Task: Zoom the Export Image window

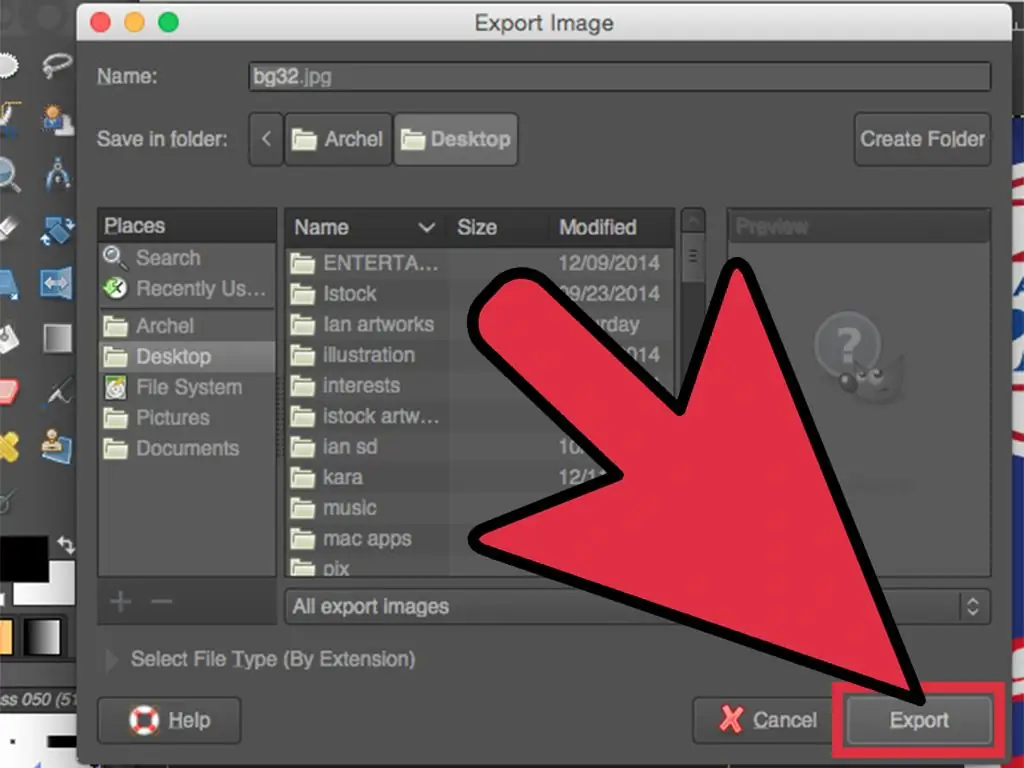Action: point(168,22)
